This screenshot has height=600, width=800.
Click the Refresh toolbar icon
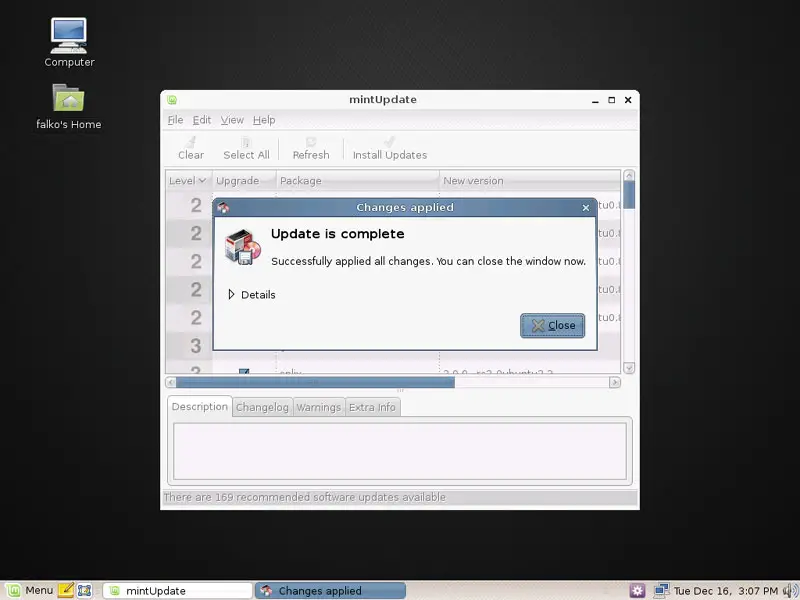tap(311, 148)
